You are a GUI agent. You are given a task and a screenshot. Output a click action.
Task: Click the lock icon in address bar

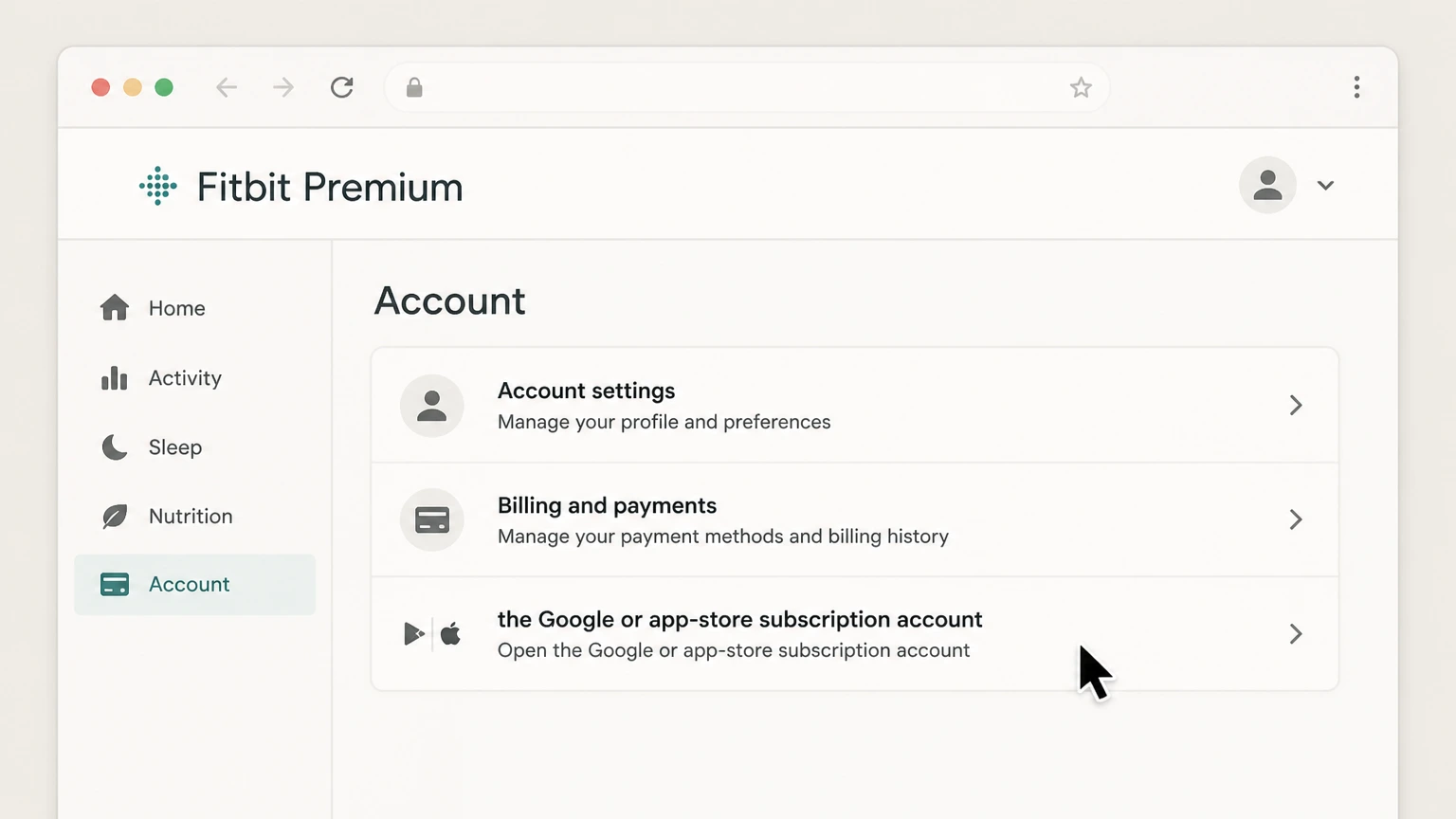click(x=414, y=87)
